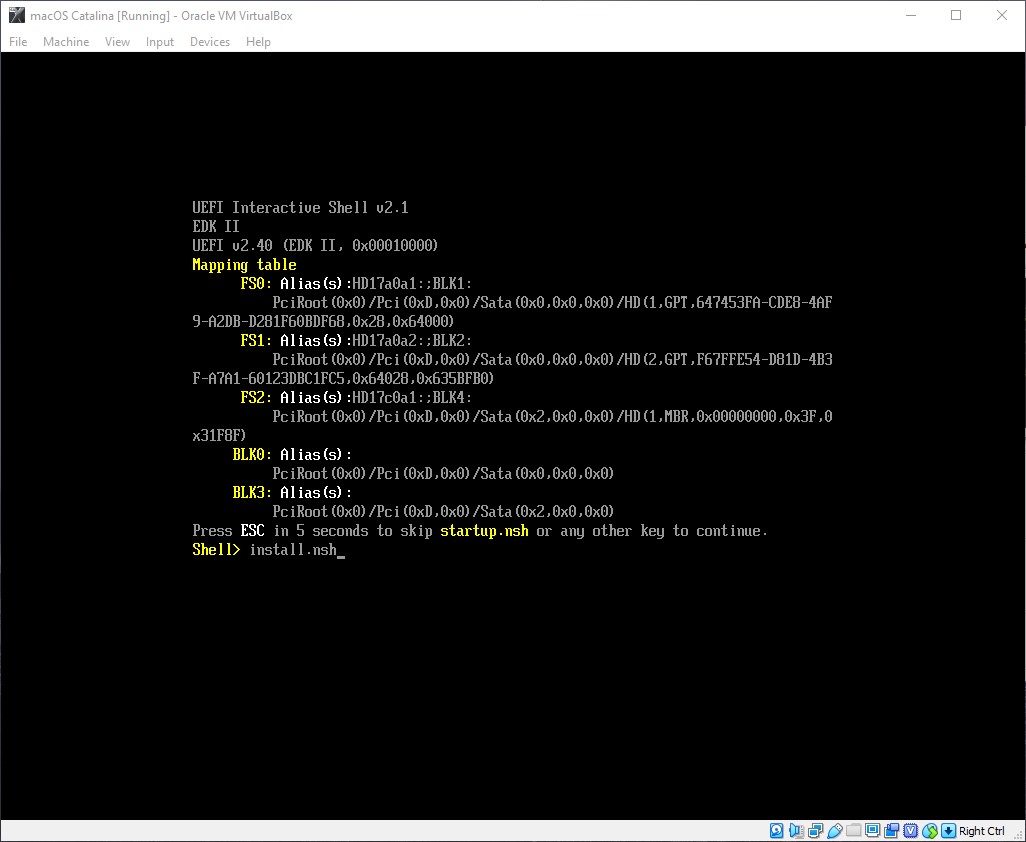Click the network adapter status icon
Viewport: 1026px width, 842px height.
pos(815,831)
